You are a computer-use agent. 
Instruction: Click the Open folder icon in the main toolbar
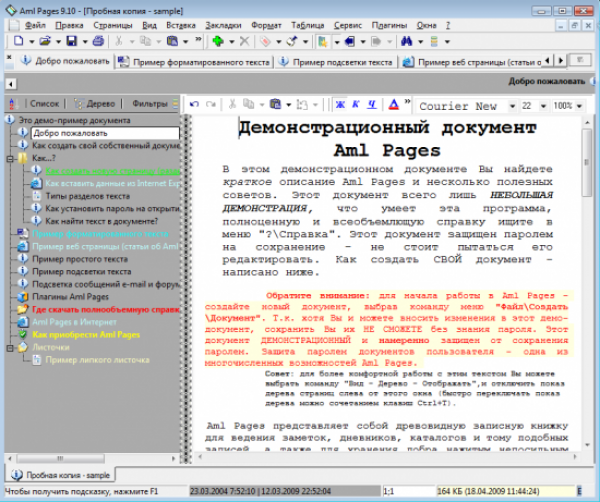46,41
